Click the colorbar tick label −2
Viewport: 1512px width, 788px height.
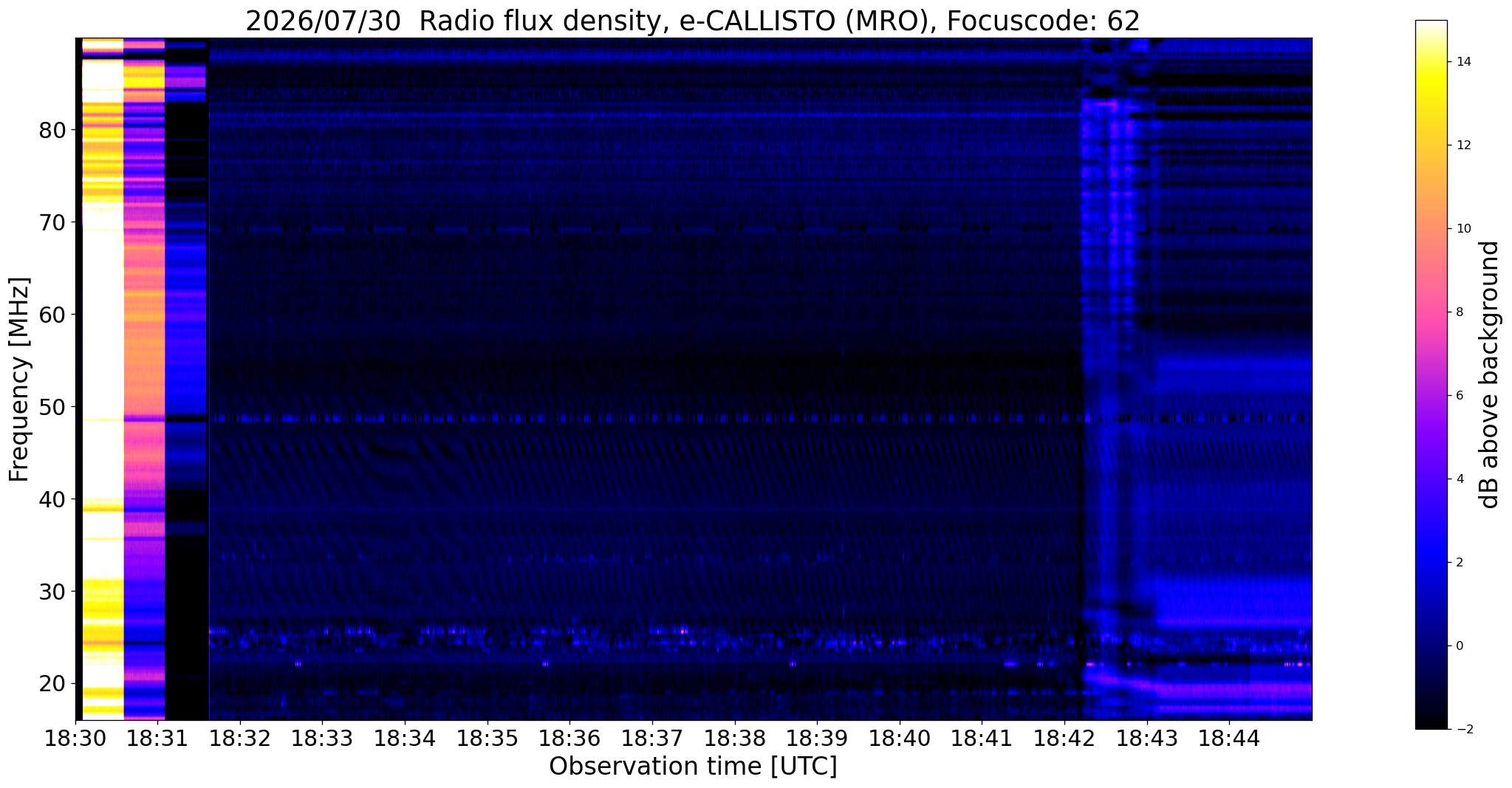point(1461,730)
